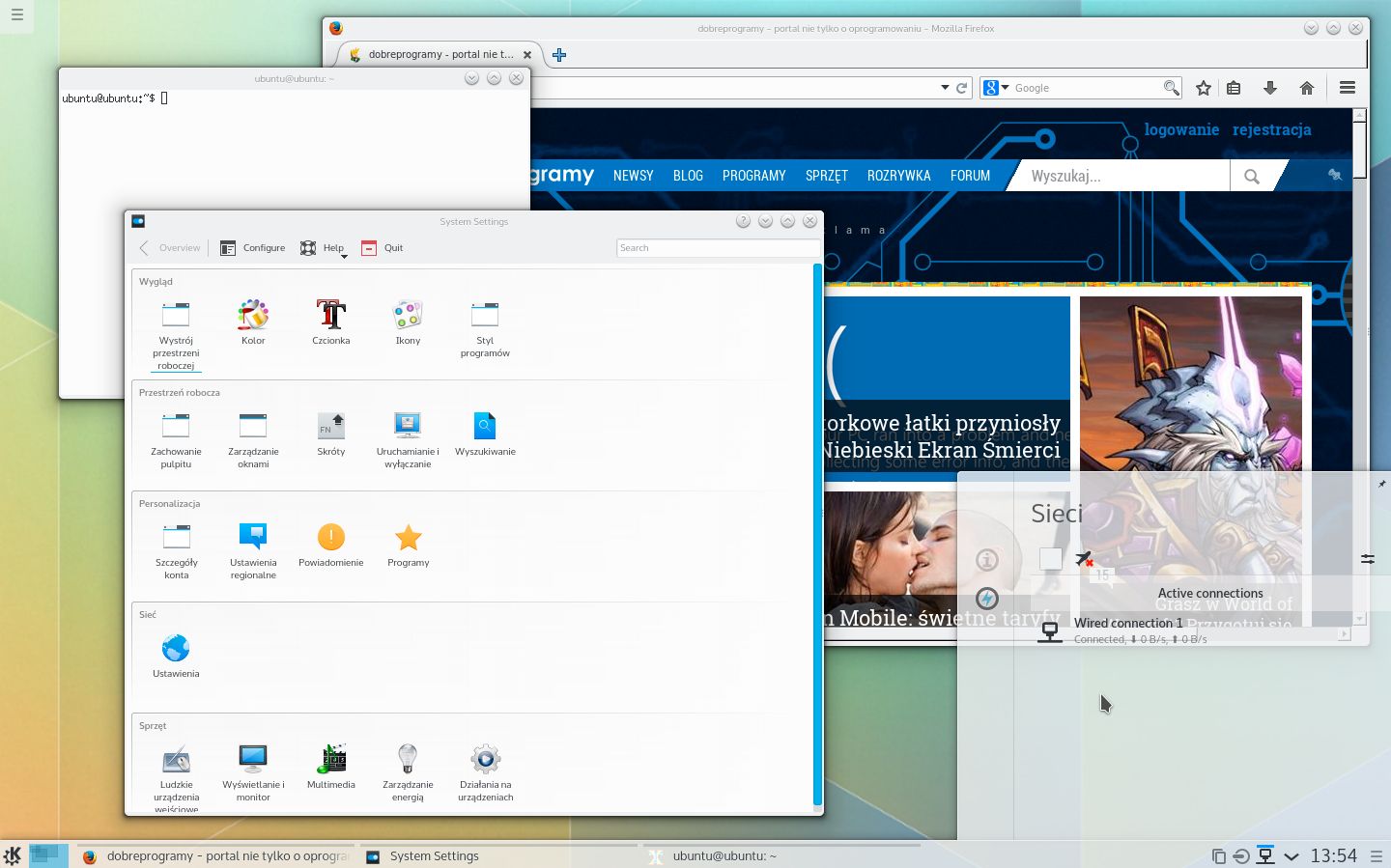
Task: Open Wystrój przestrzeni roboczej settings
Action: [176, 334]
